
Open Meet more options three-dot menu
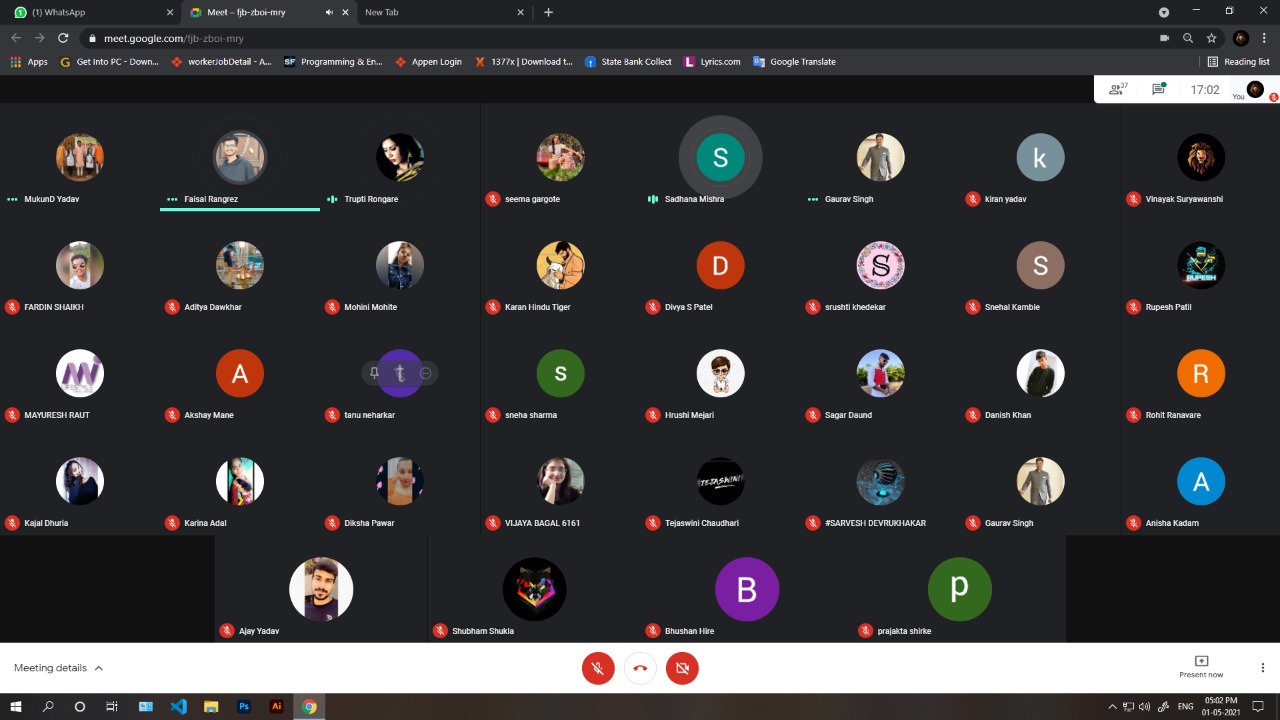pos(1262,668)
